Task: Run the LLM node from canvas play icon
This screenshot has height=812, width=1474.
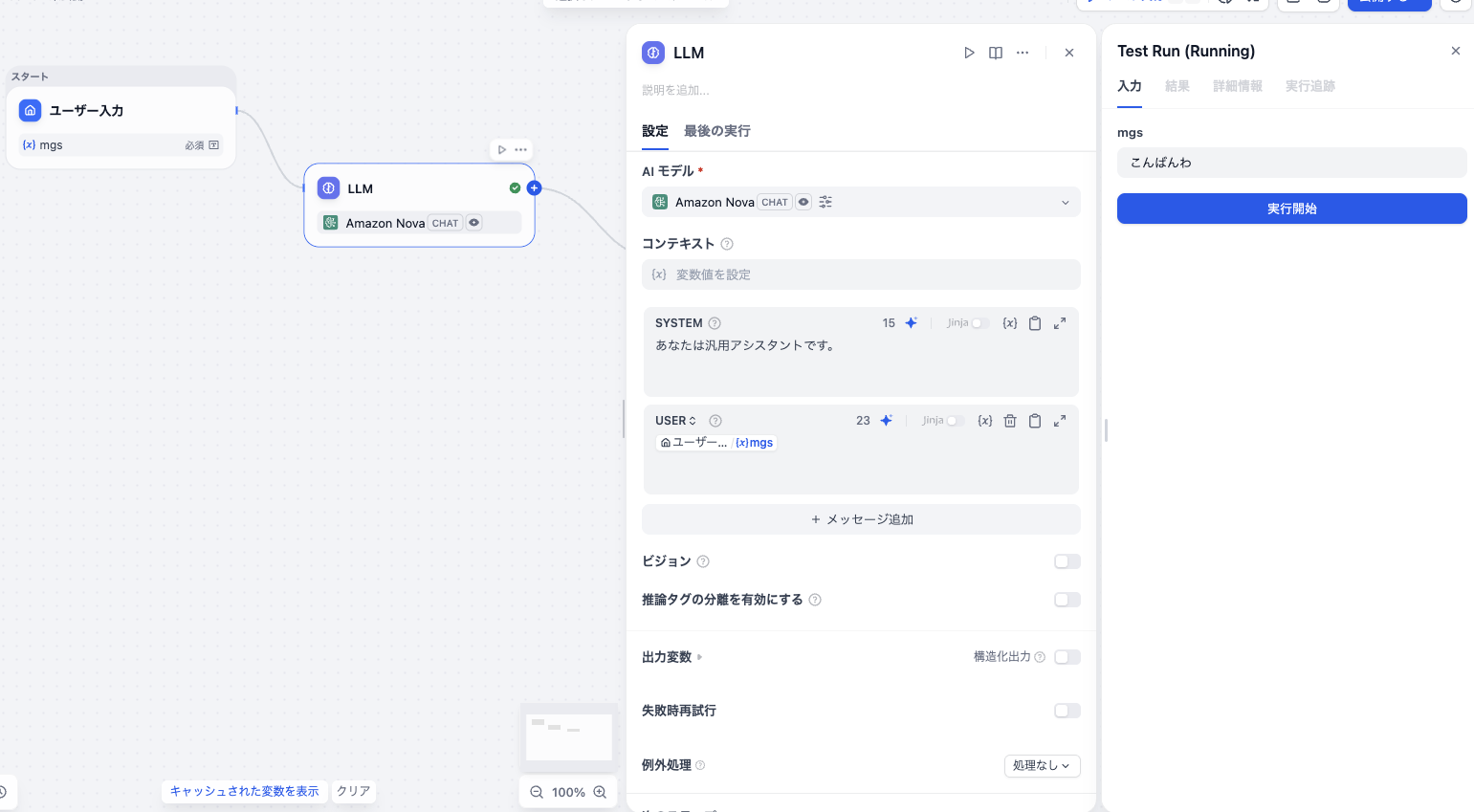Action: [502, 149]
